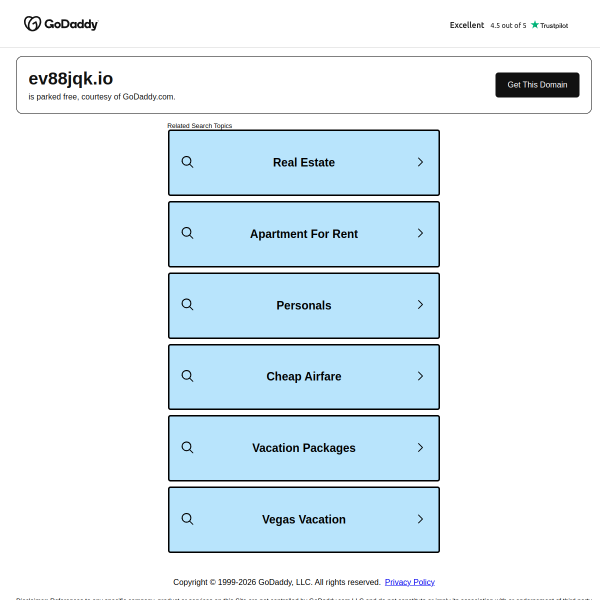600x600 pixels.
Task: Click the search icon beside Vegas Vacation
Action: tap(187, 519)
